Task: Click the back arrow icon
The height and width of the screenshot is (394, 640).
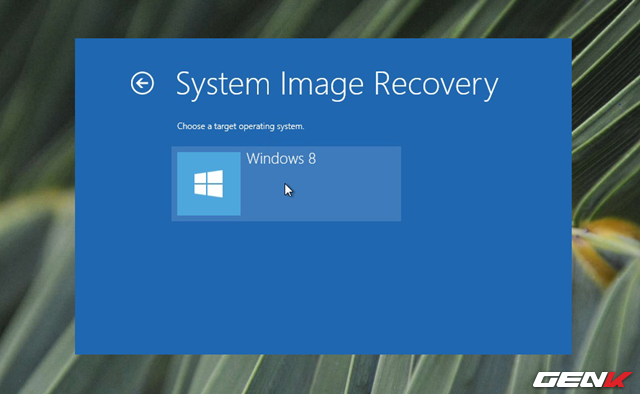Action: coord(142,83)
